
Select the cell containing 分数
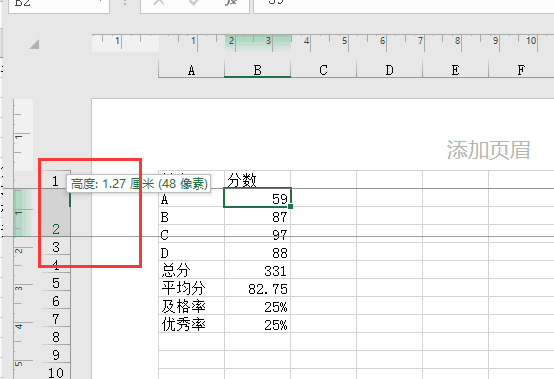point(257,180)
